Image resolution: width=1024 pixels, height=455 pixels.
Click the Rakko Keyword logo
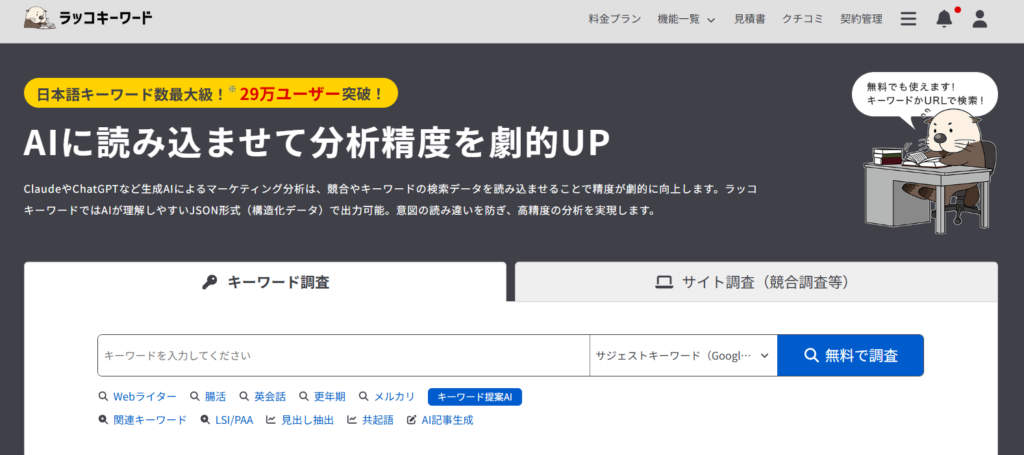click(88, 18)
